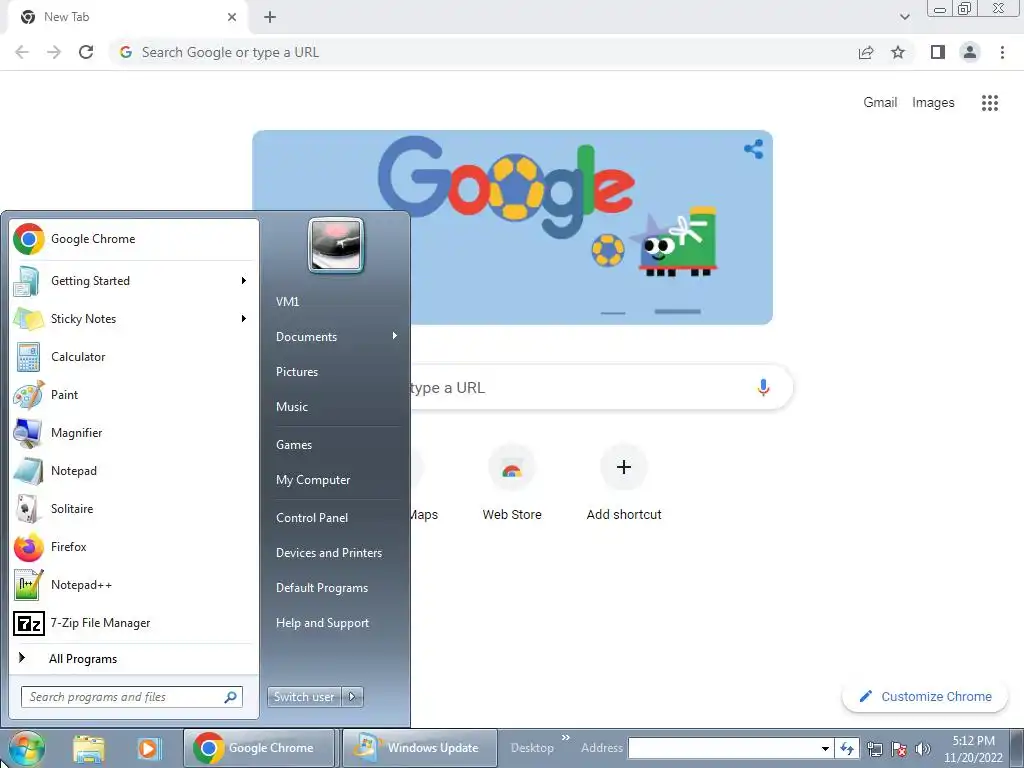Image resolution: width=1024 pixels, height=768 pixels.
Task: Open a new Chrome tab
Action: click(x=270, y=17)
